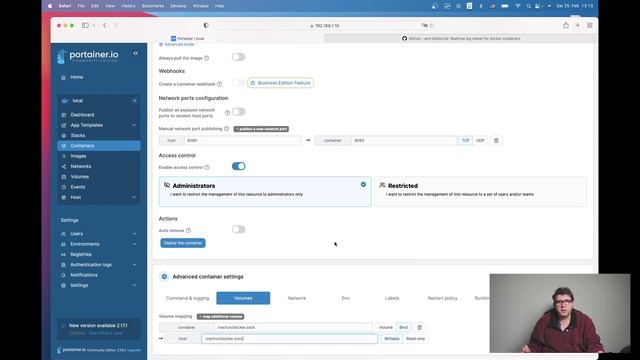This screenshot has height=360, width=640.
Task: Choose Volume type for the mapping
Action: click(x=386, y=327)
